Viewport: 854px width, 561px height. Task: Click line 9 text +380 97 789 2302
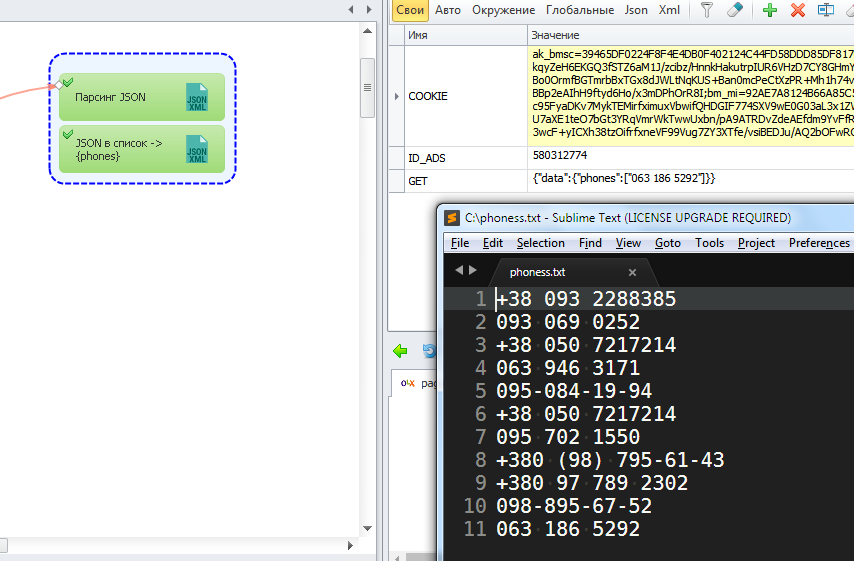pyautogui.click(x=592, y=483)
